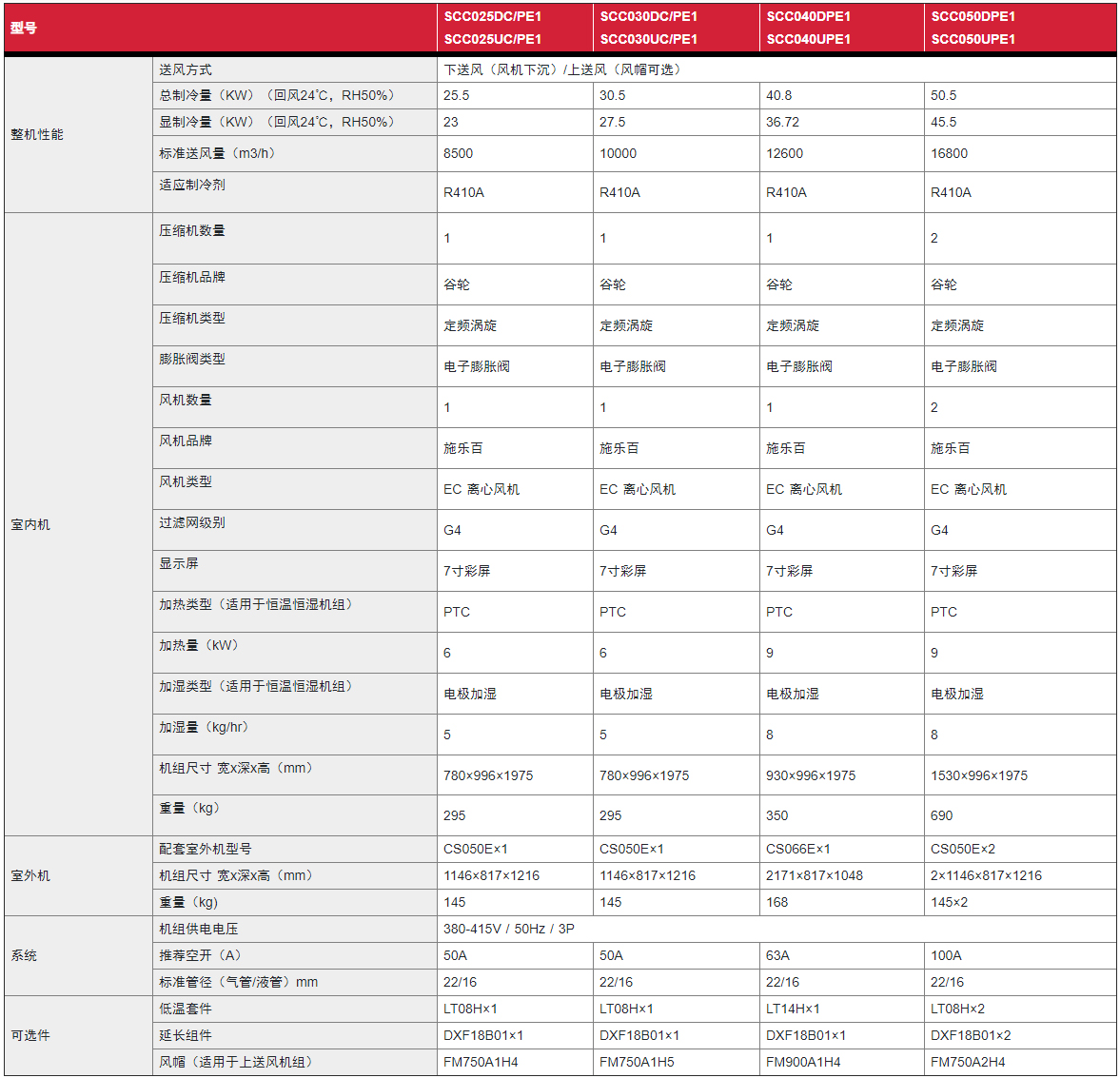The width and height of the screenshot is (1120, 1078).
Task: Click the 室外机 category cell
Action: pos(30,875)
